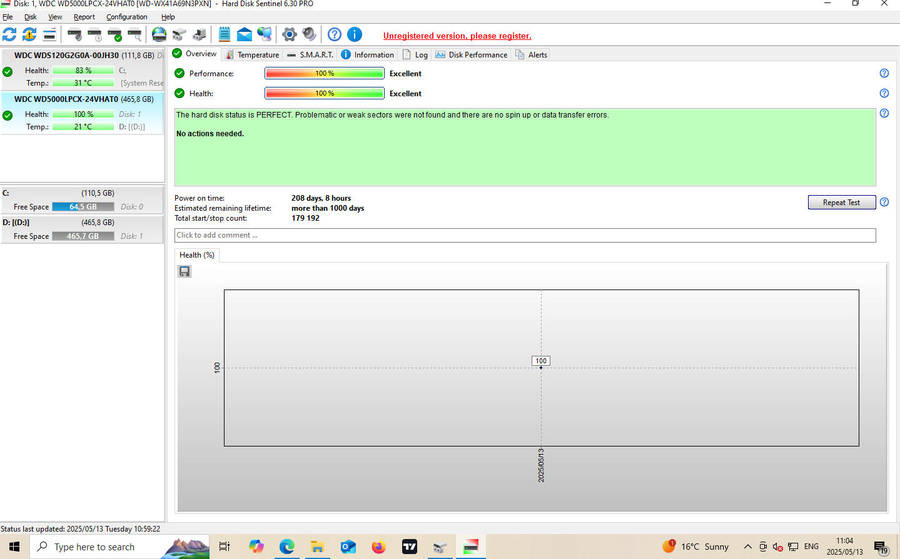
Task: Click the 'Click to add comment' field
Action: point(525,235)
